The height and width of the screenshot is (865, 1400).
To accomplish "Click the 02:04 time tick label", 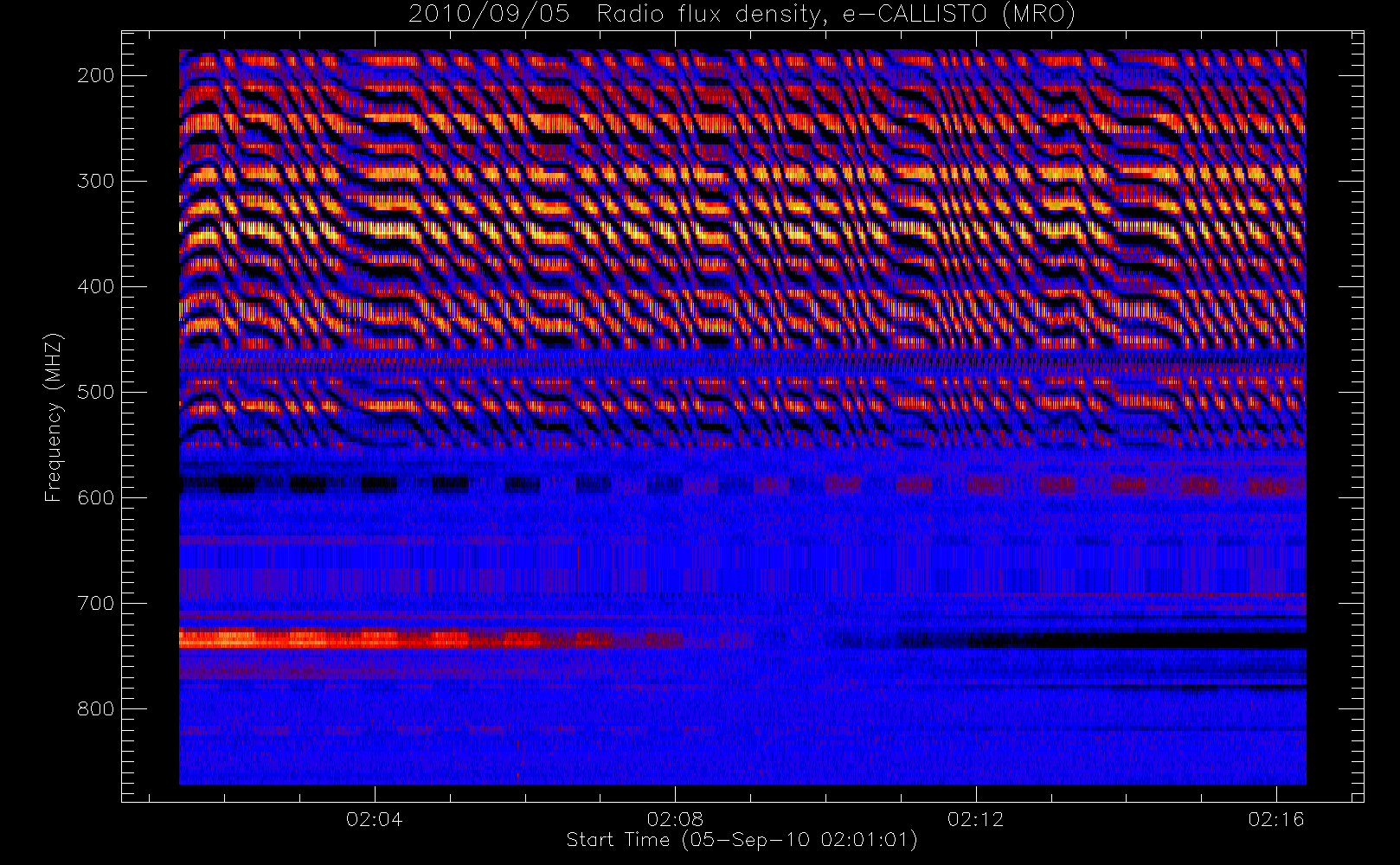I will tap(374, 819).
